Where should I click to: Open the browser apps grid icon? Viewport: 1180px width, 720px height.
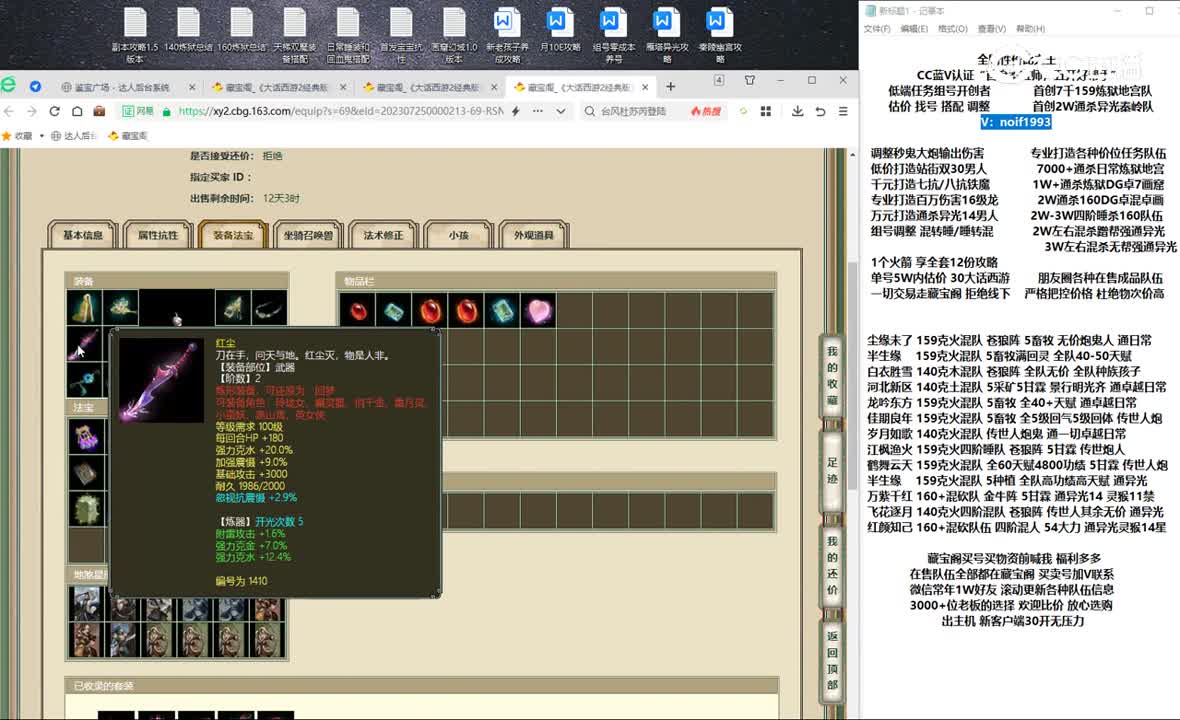click(x=766, y=111)
